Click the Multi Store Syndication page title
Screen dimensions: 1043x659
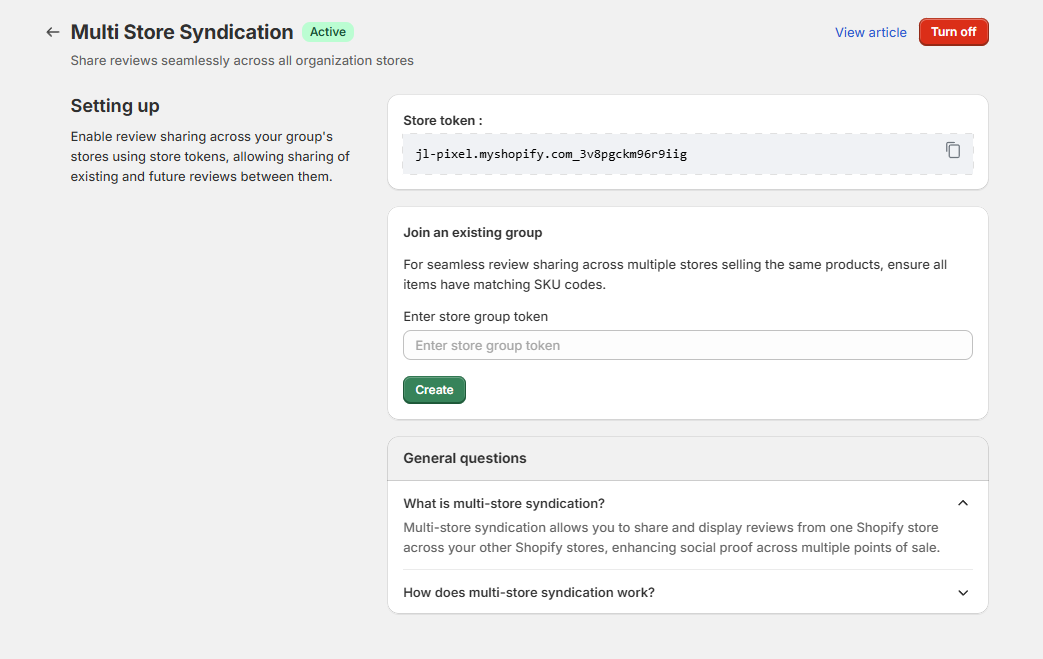182,31
